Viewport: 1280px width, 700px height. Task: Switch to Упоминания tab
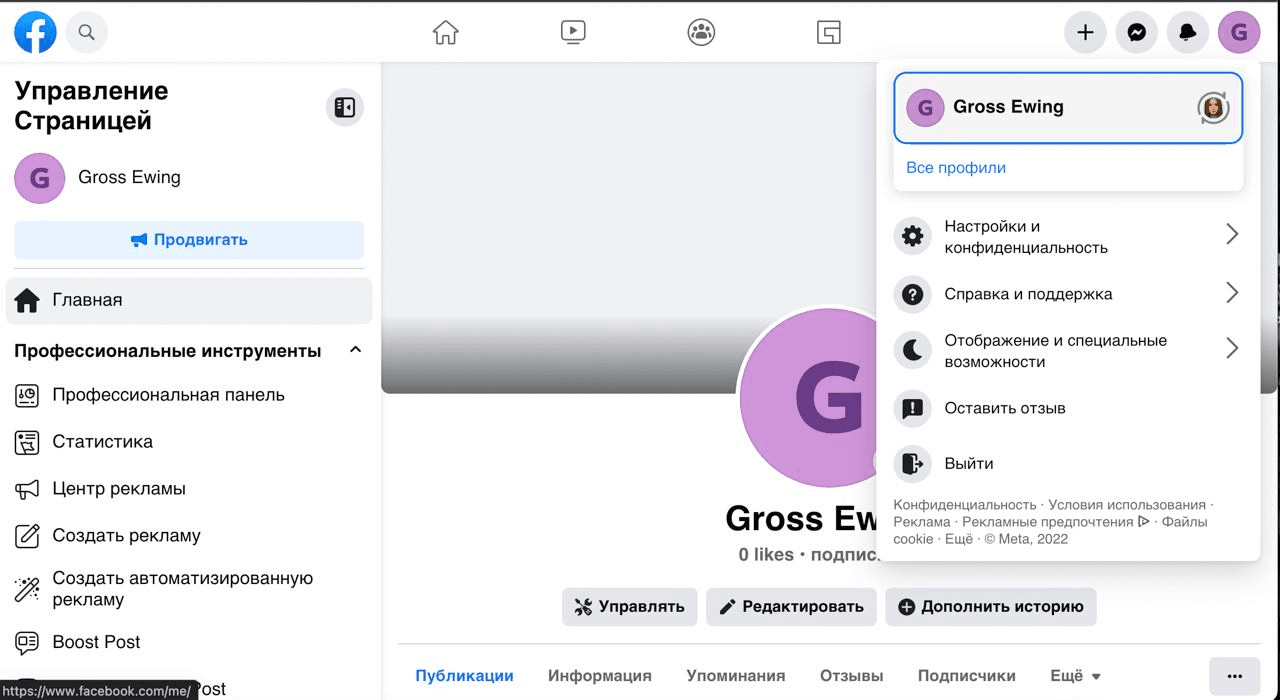click(x=736, y=676)
